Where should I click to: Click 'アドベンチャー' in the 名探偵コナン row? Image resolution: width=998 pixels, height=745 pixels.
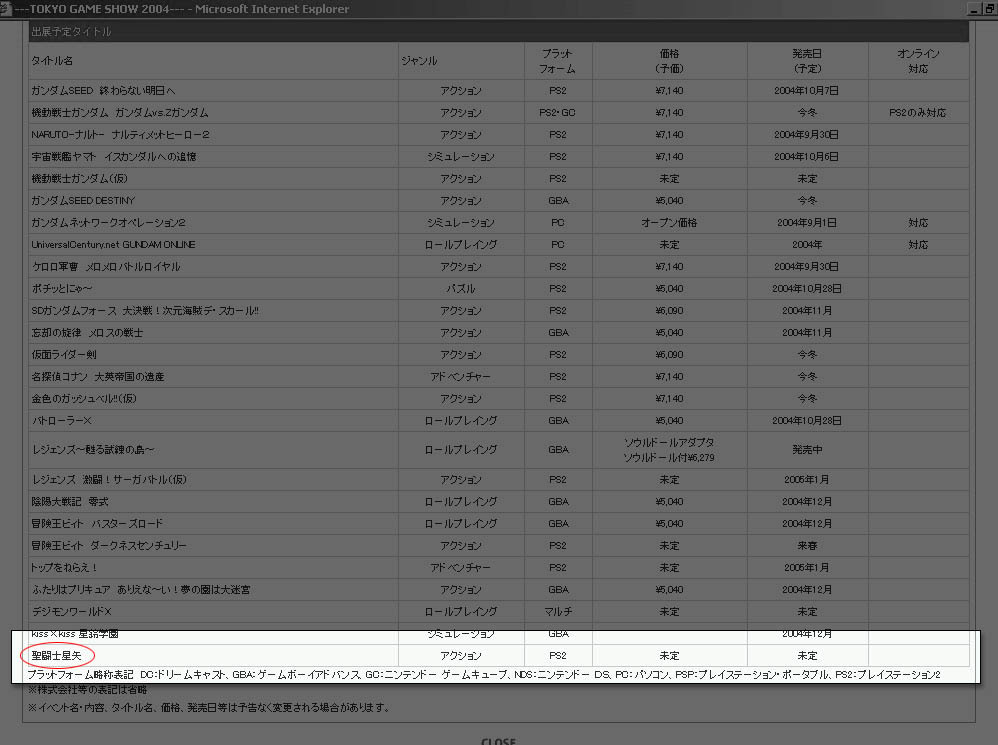pos(460,377)
